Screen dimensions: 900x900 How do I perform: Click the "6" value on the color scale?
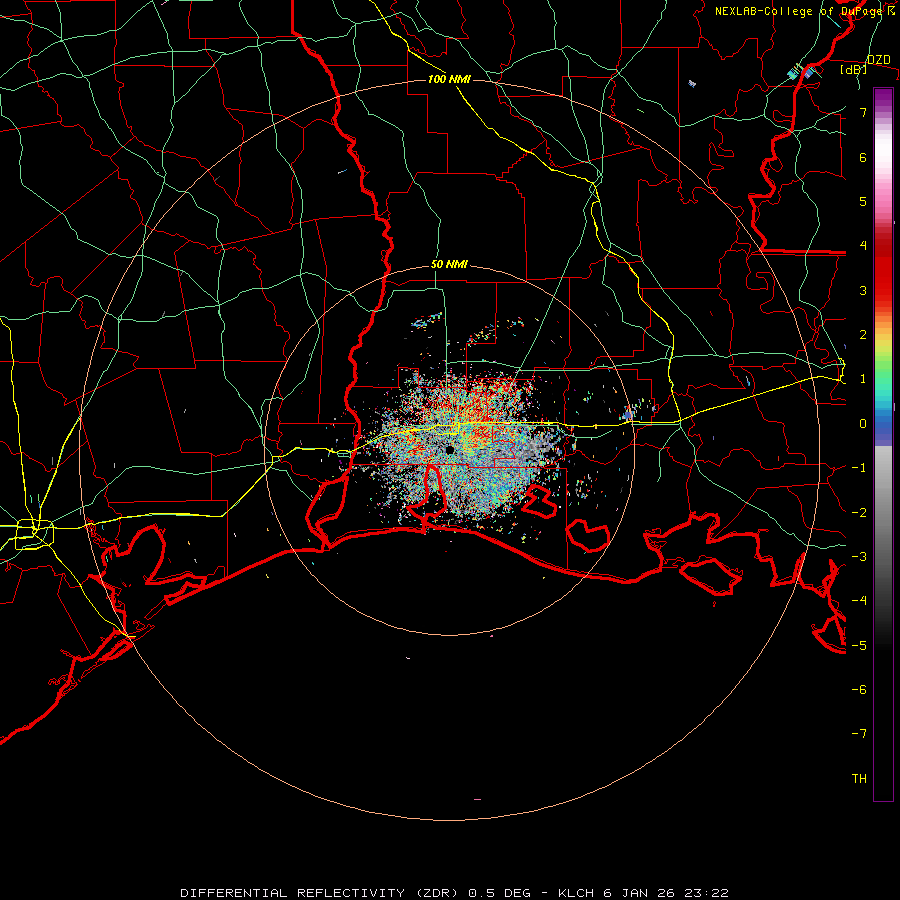click(x=863, y=157)
